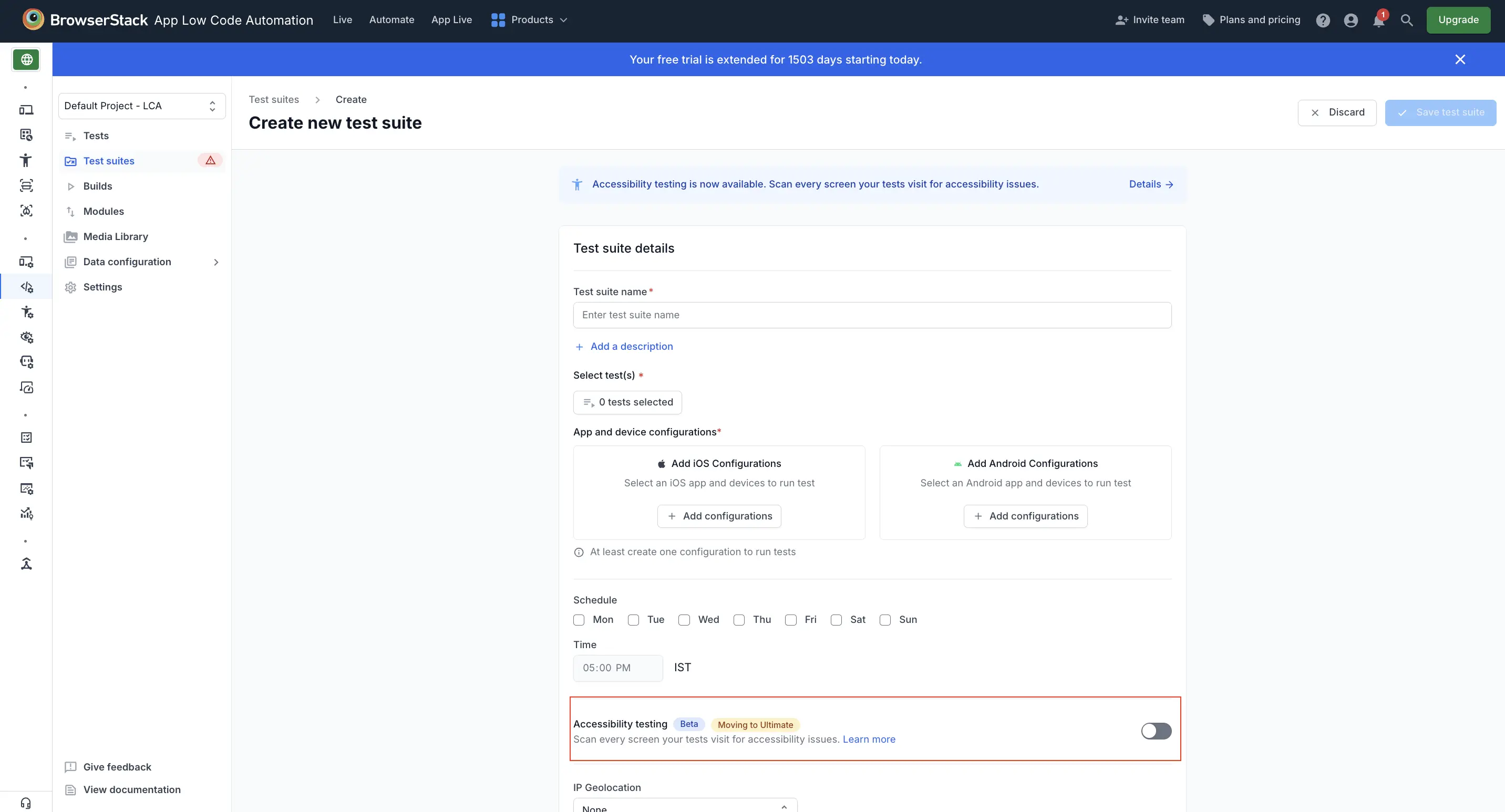Click the Discard button

pos(1337,112)
